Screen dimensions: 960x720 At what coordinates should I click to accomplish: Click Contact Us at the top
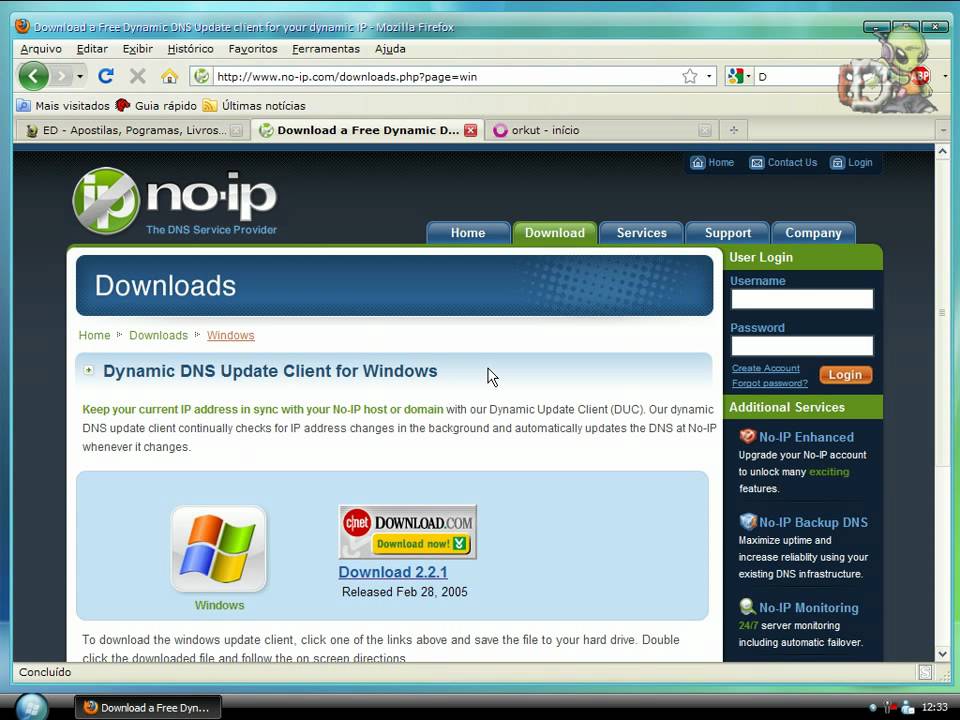click(784, 163)
